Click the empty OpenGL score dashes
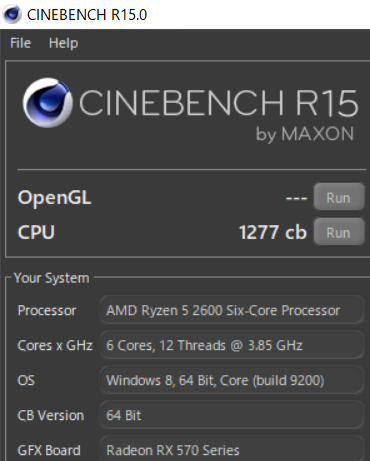Viewport: 370px width, 461px height. coord(296,198)
